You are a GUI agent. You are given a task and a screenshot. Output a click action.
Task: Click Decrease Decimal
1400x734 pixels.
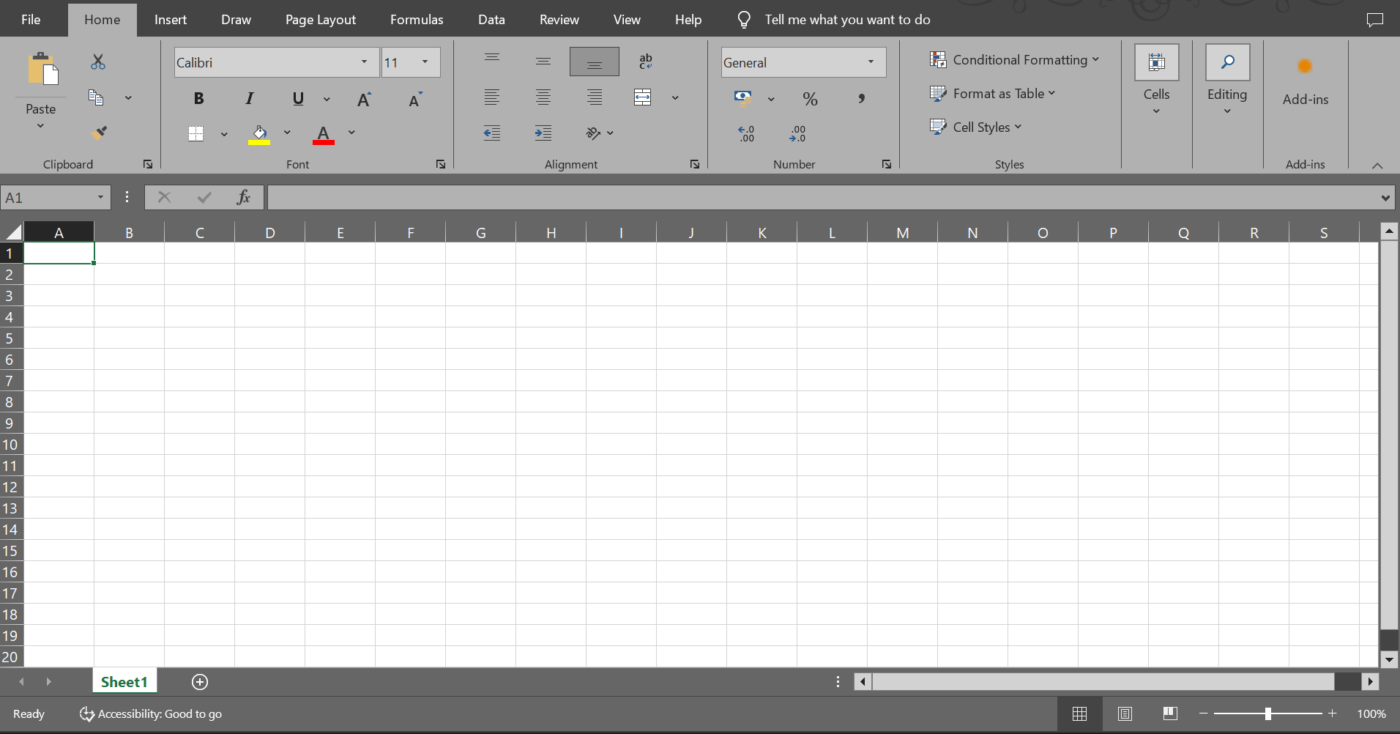pos(797,133)
